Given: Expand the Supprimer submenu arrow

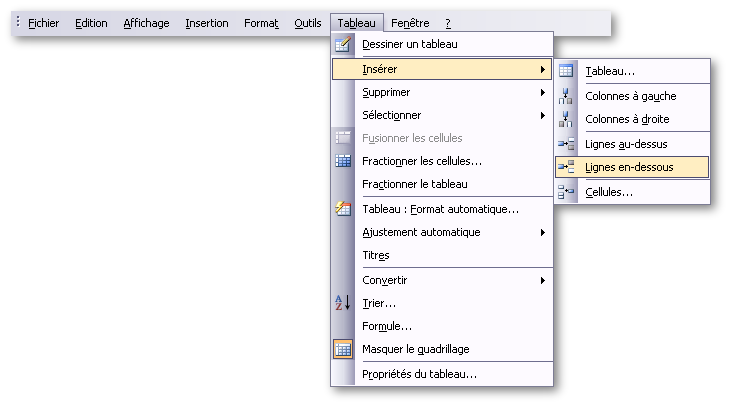Looking at the screenshot, I should point(543,92).
